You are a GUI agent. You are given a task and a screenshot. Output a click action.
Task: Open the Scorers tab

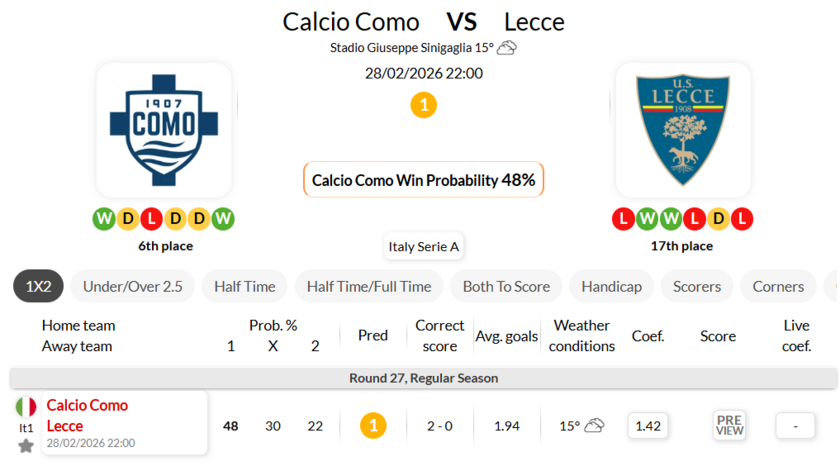click(697, 286)
